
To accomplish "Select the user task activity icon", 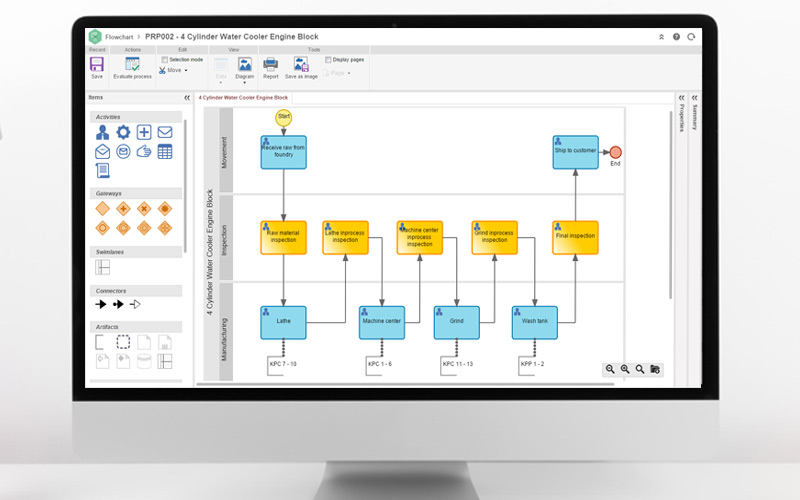I will 102,132.
